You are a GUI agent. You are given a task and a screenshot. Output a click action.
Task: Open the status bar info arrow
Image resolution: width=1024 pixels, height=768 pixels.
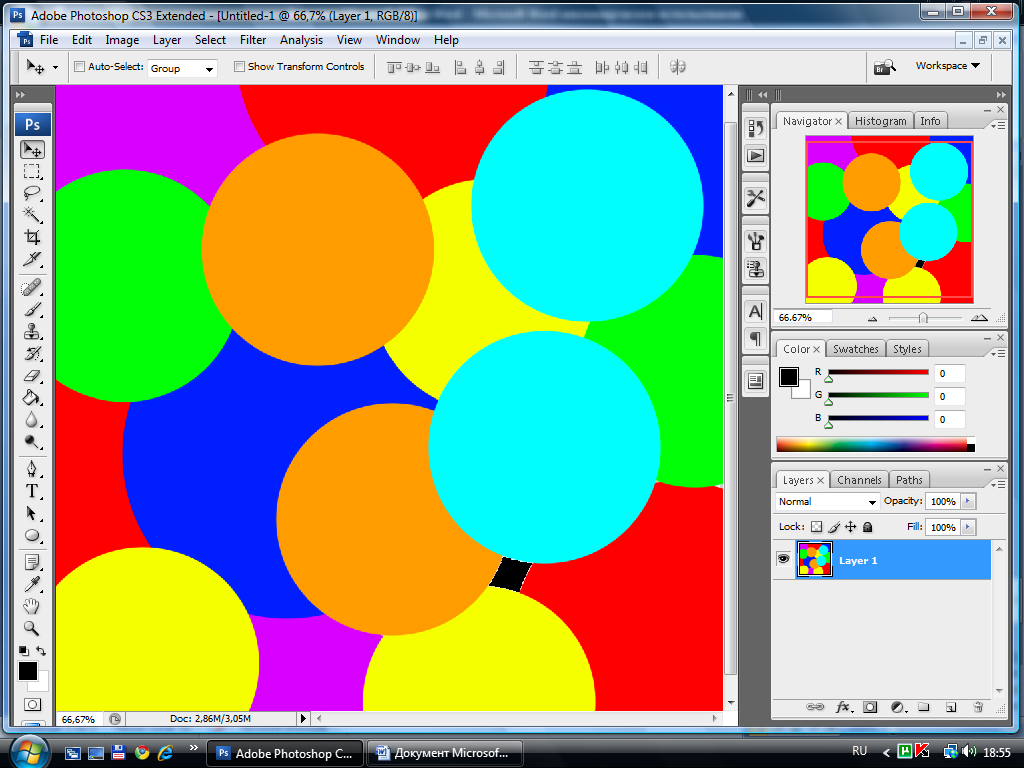pyautogui.click(x=303, y=718)
